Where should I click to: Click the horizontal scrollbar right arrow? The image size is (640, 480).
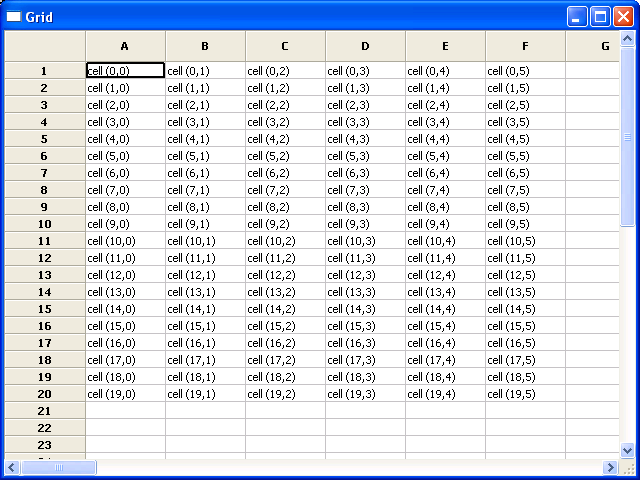(611, 467)
